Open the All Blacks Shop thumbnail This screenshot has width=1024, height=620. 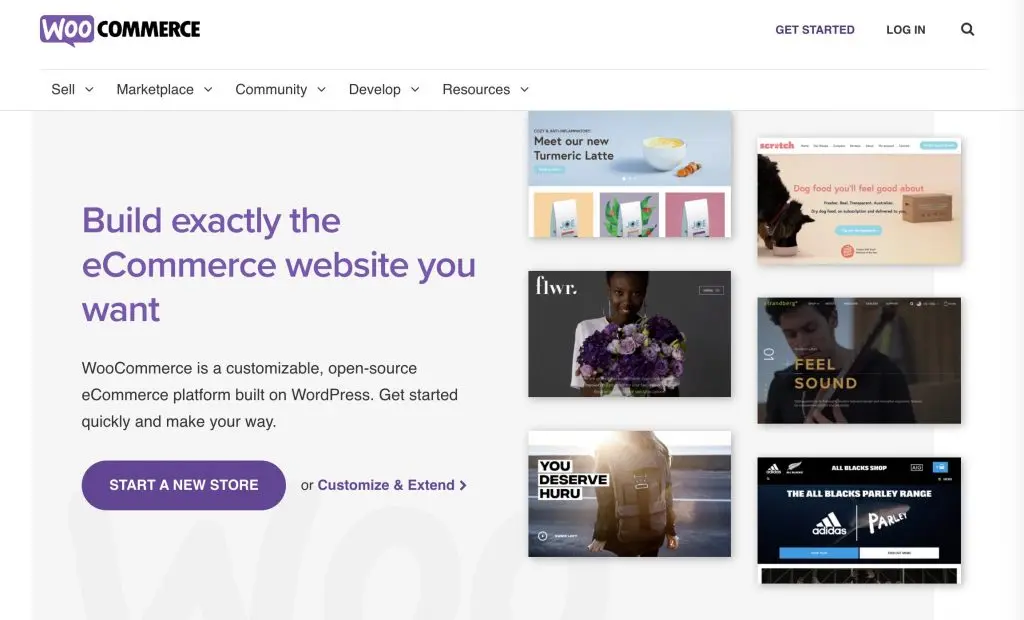pyautogui.click(x=859, y=520)
